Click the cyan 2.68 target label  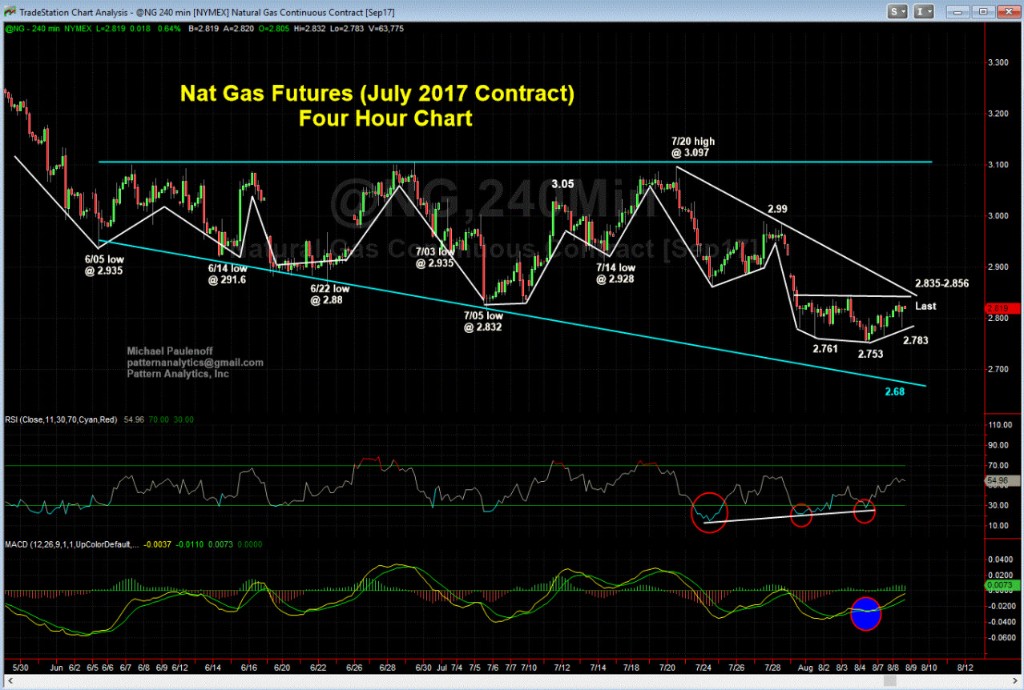[x=896, y=392]
